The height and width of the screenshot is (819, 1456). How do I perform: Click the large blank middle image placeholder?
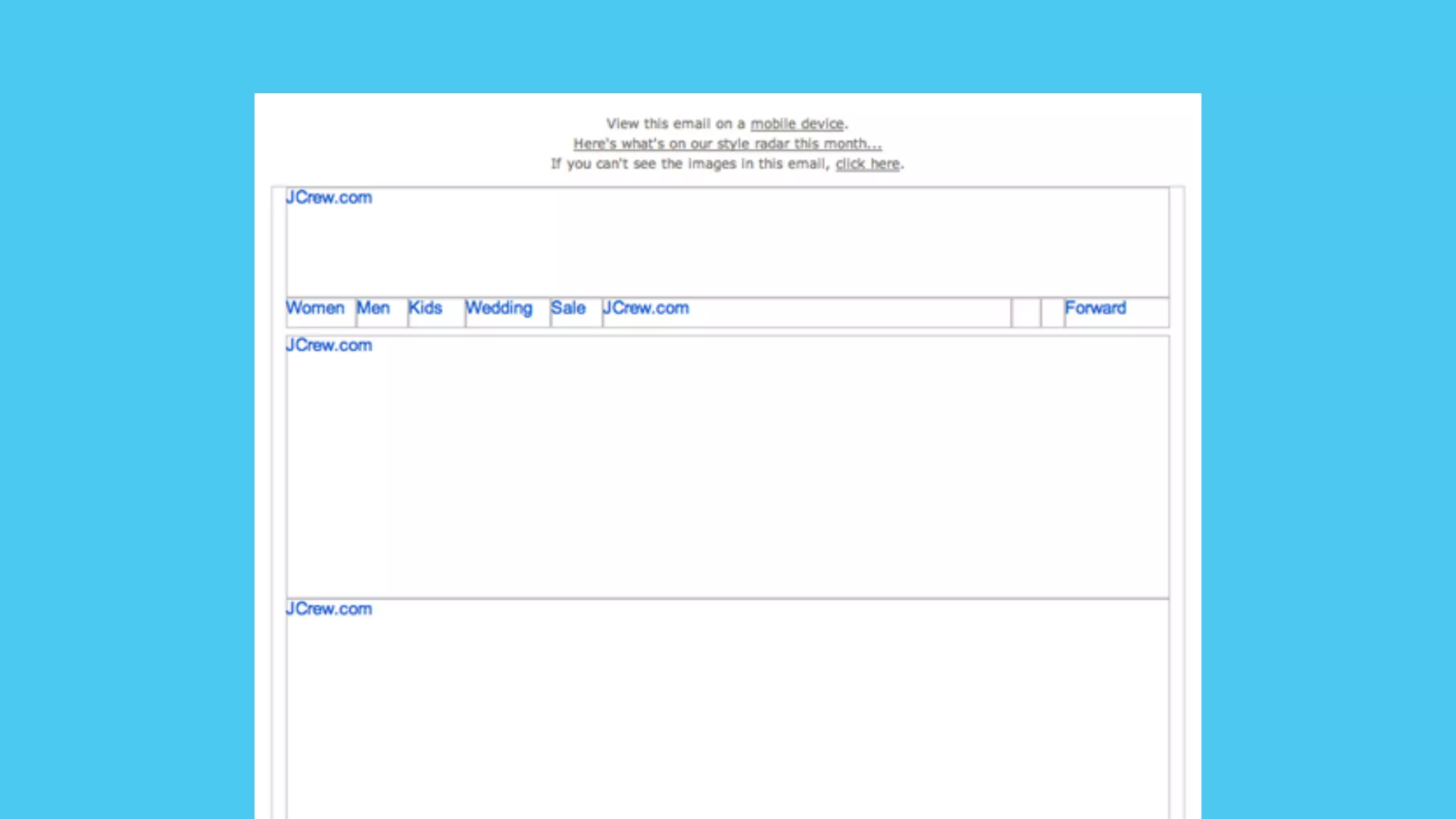click(x=727, y=469)
